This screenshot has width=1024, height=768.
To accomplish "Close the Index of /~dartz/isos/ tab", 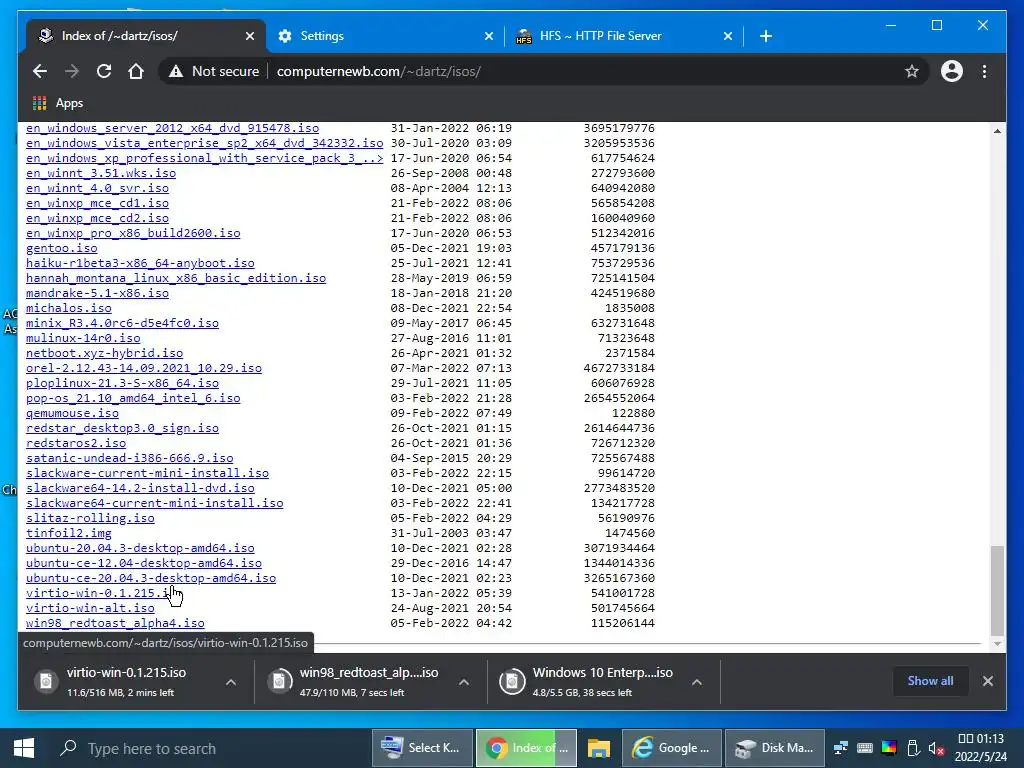I will coord(249,37).
